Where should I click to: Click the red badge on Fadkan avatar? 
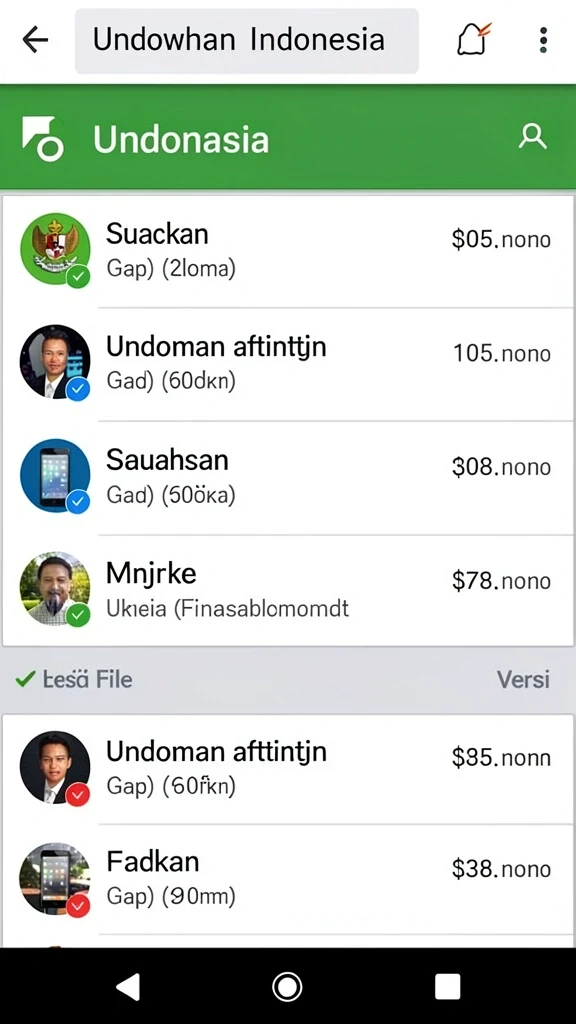coord(78,906)
